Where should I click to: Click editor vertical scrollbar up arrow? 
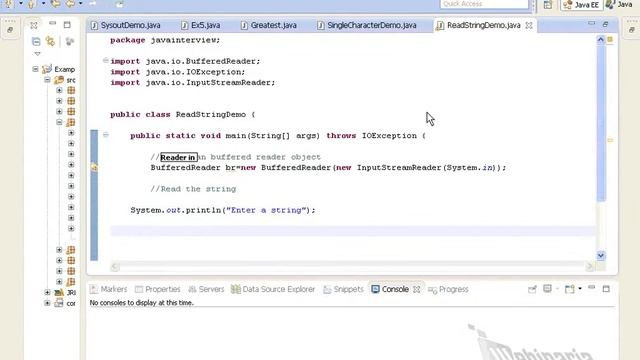600,40
